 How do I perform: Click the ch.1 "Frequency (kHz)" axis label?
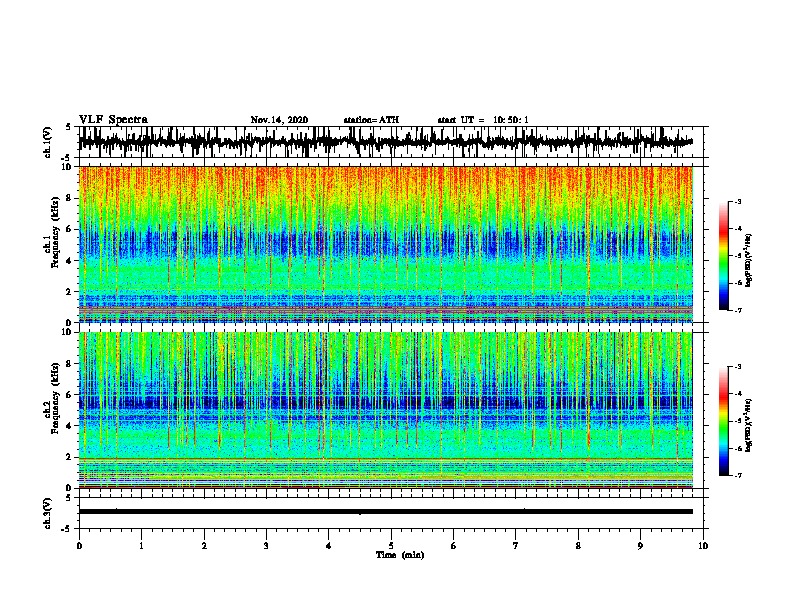coord(55,232)
